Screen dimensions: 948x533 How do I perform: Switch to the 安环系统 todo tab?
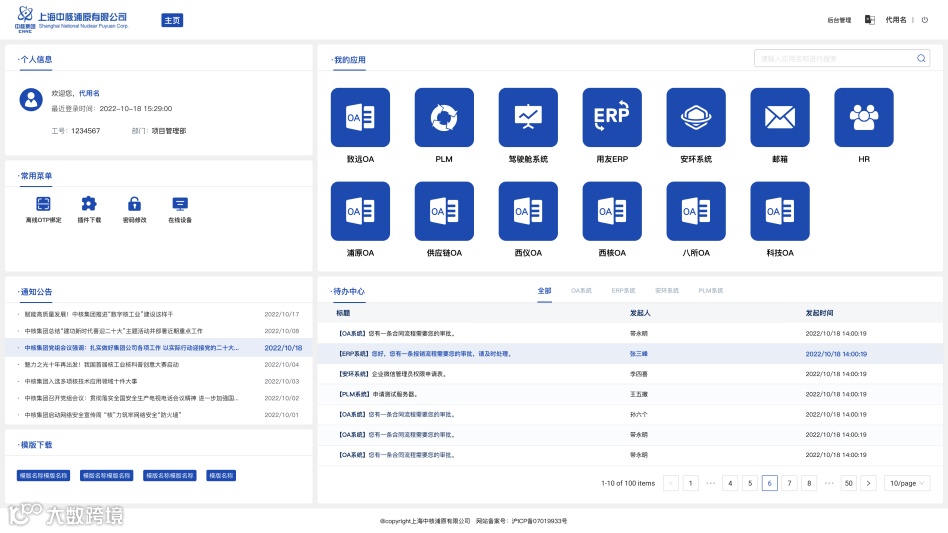click(x=667, y=291)
